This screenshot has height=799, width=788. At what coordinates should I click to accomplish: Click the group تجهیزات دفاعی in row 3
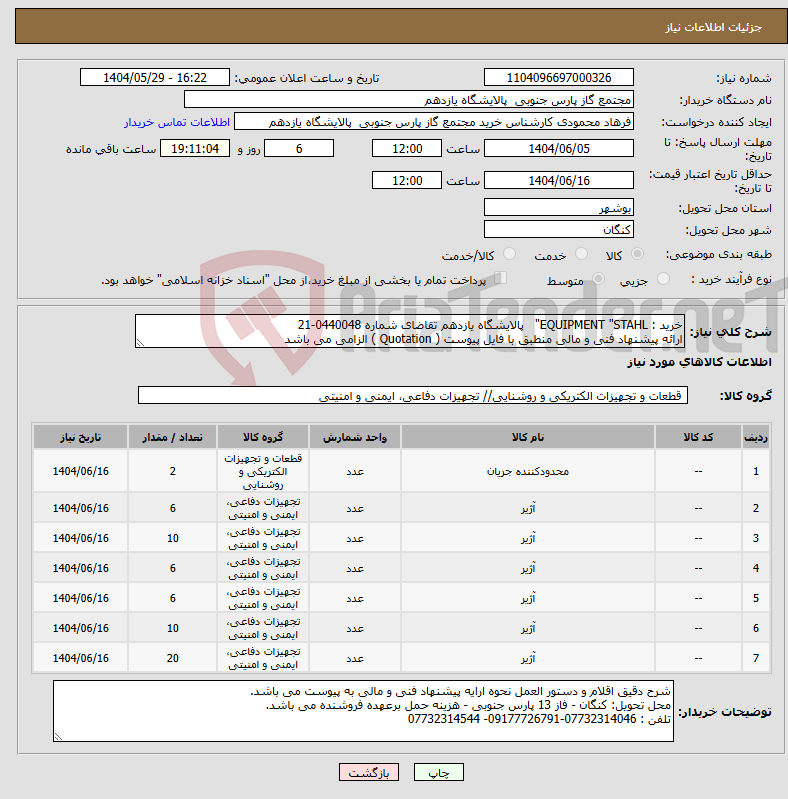263,538
